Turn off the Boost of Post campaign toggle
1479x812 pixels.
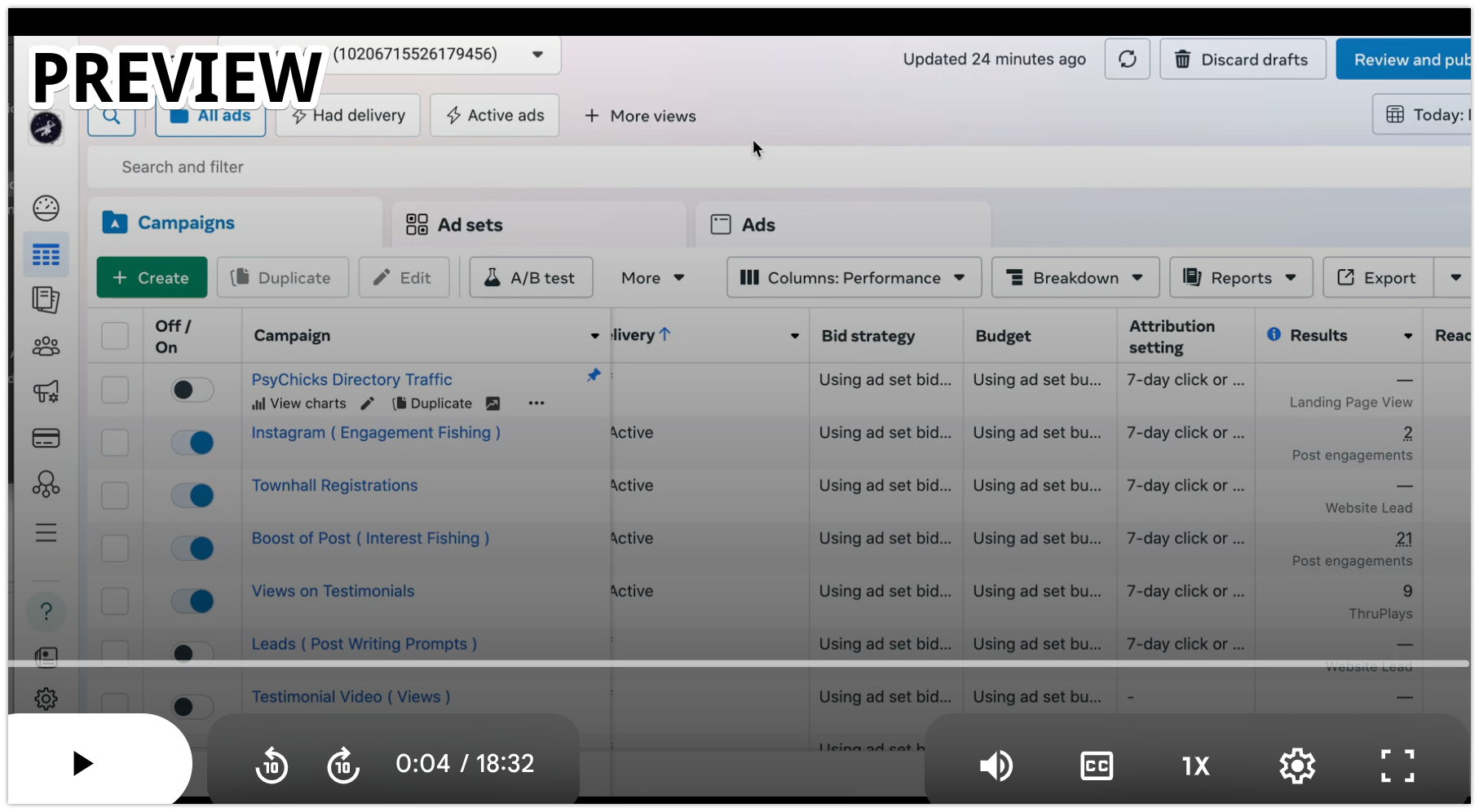(x=192, y=549)
